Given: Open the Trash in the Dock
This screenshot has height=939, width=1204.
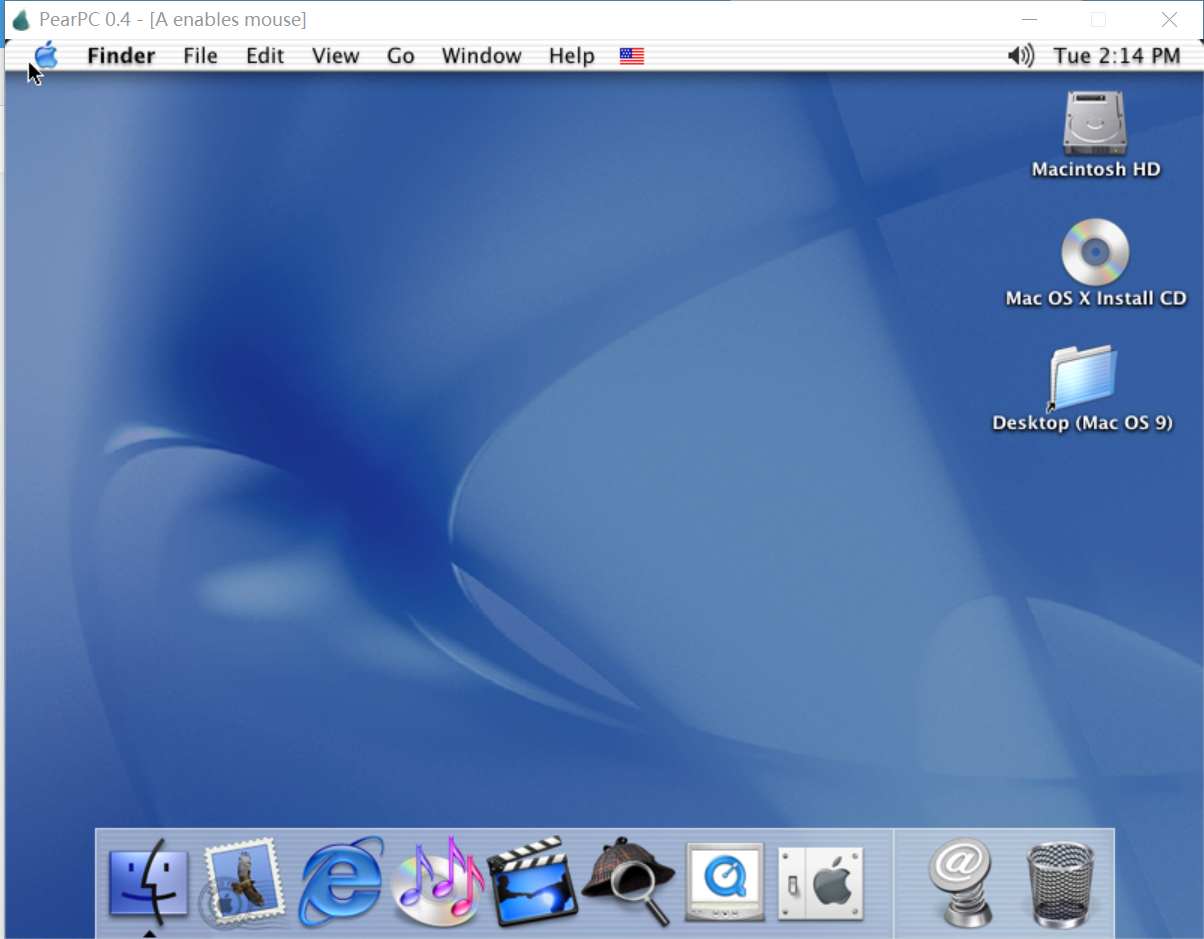Looking at the screenshot, I should pyautogui.click(x=1061, y=884).
